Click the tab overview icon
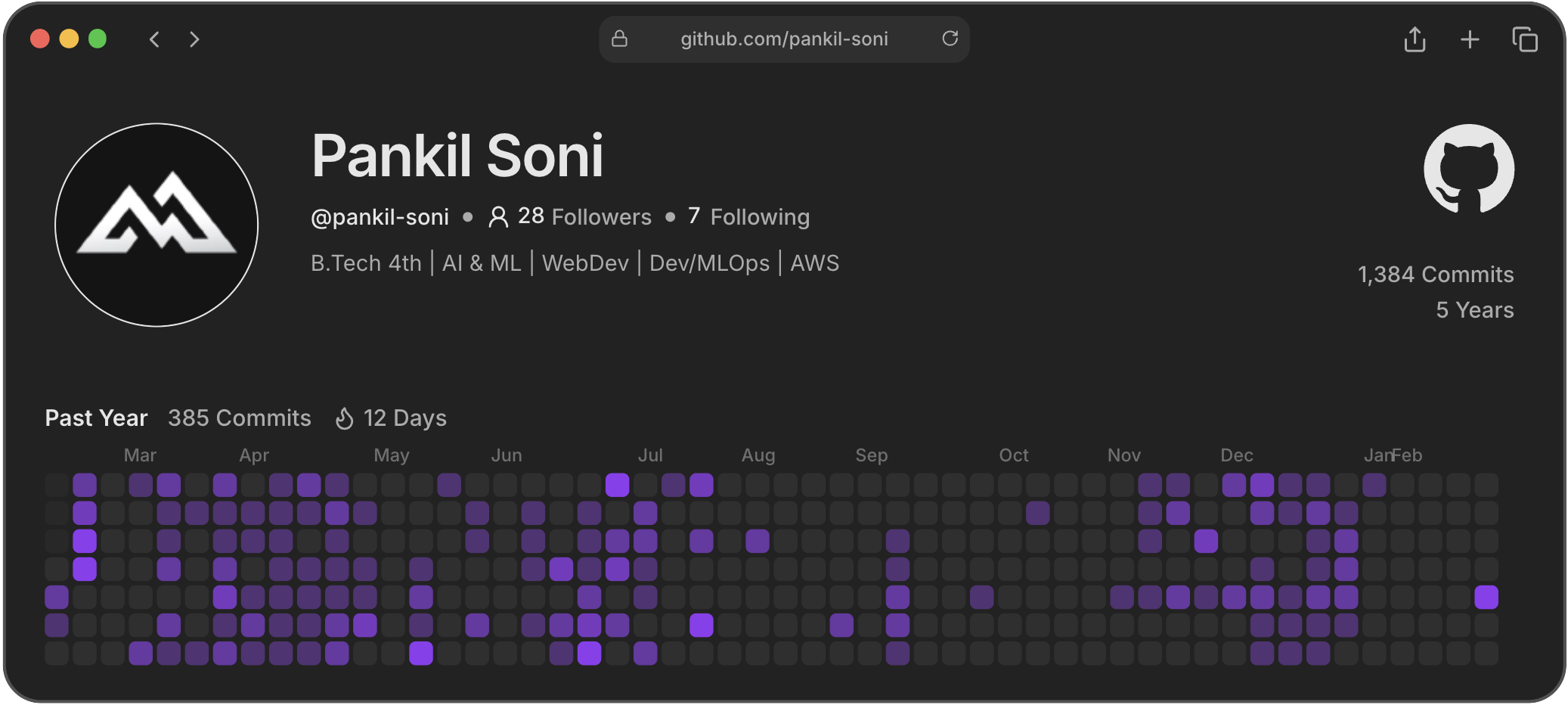Screen dimensions: 1568x708 [1526, 39]
